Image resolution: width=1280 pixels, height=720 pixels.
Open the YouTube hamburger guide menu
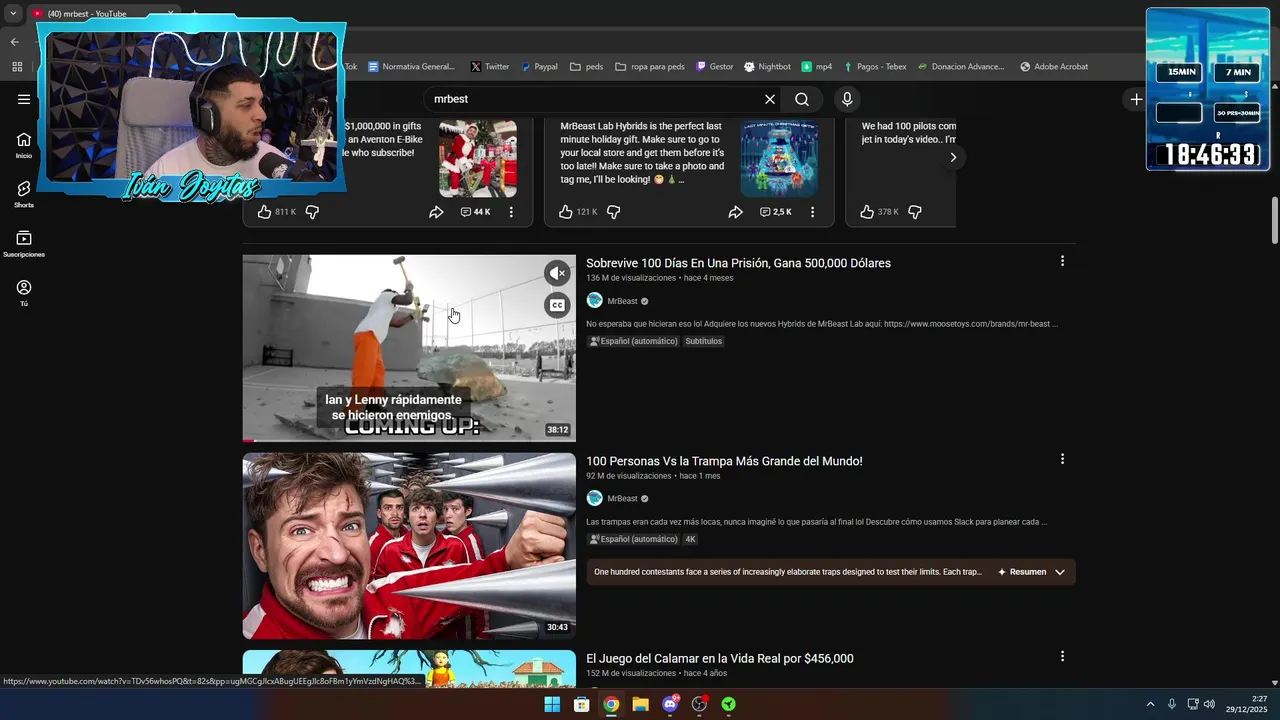[x=24, y=99]
